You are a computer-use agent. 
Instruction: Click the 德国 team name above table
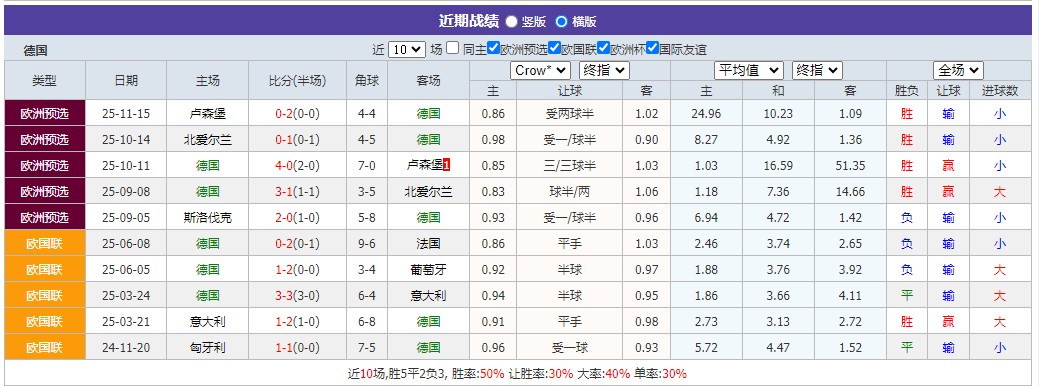tap(36, 50)
